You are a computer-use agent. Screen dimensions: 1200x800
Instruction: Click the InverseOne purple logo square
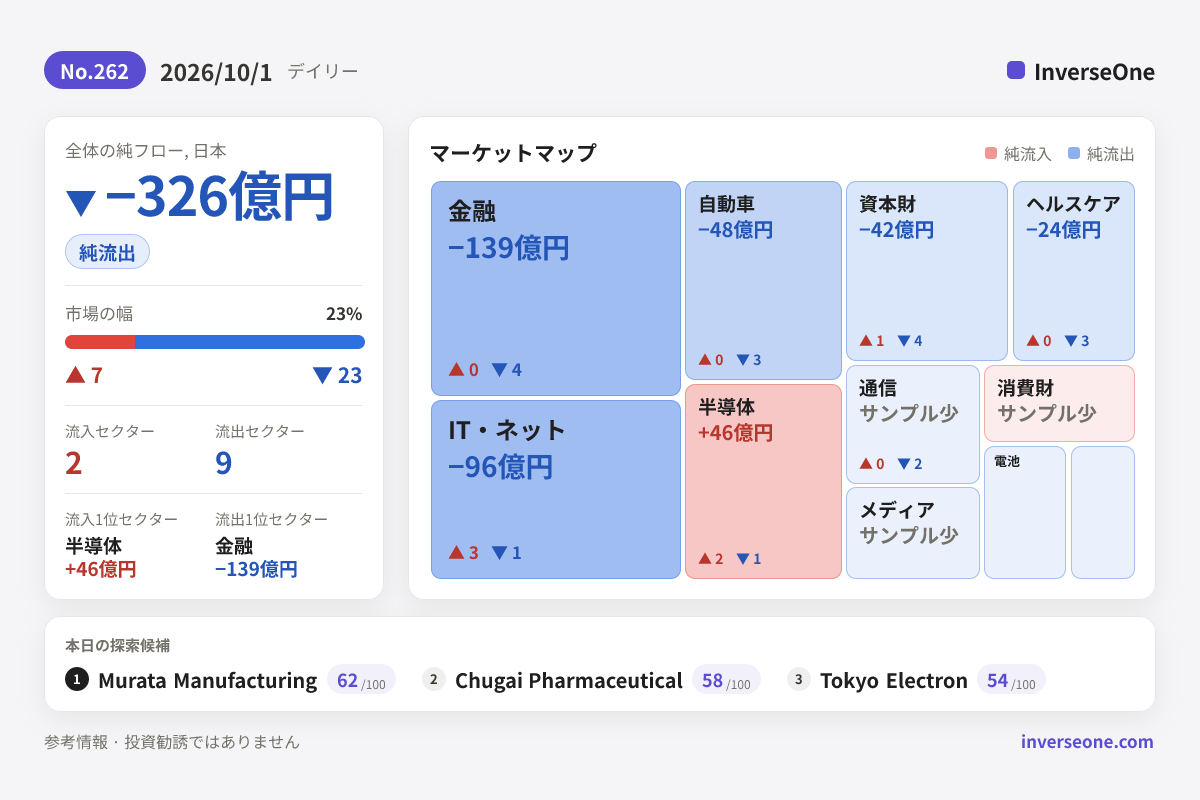coord(1016,70)
